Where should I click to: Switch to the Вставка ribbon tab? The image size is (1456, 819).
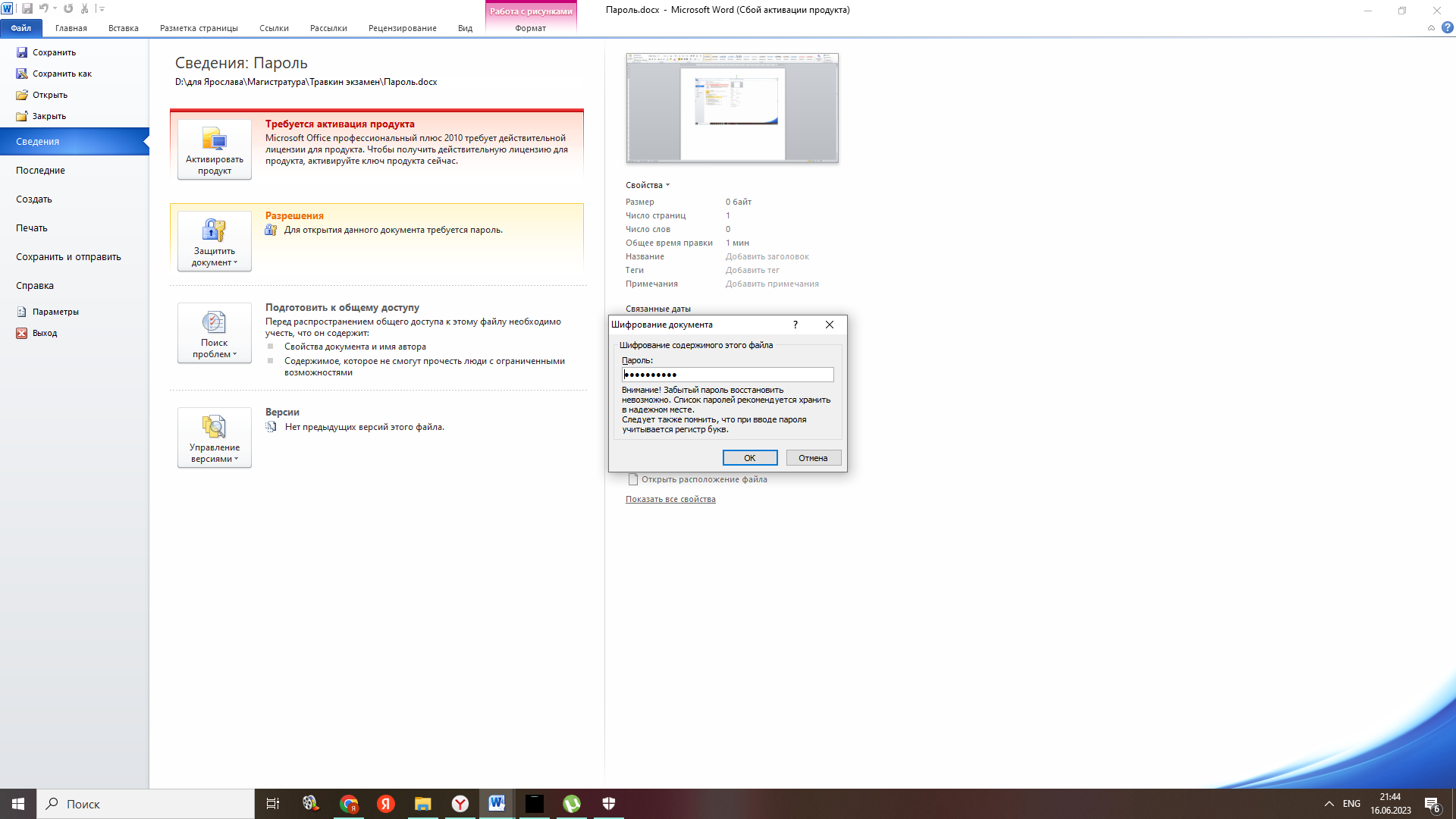pyautogui.click(x=124, y=28)
